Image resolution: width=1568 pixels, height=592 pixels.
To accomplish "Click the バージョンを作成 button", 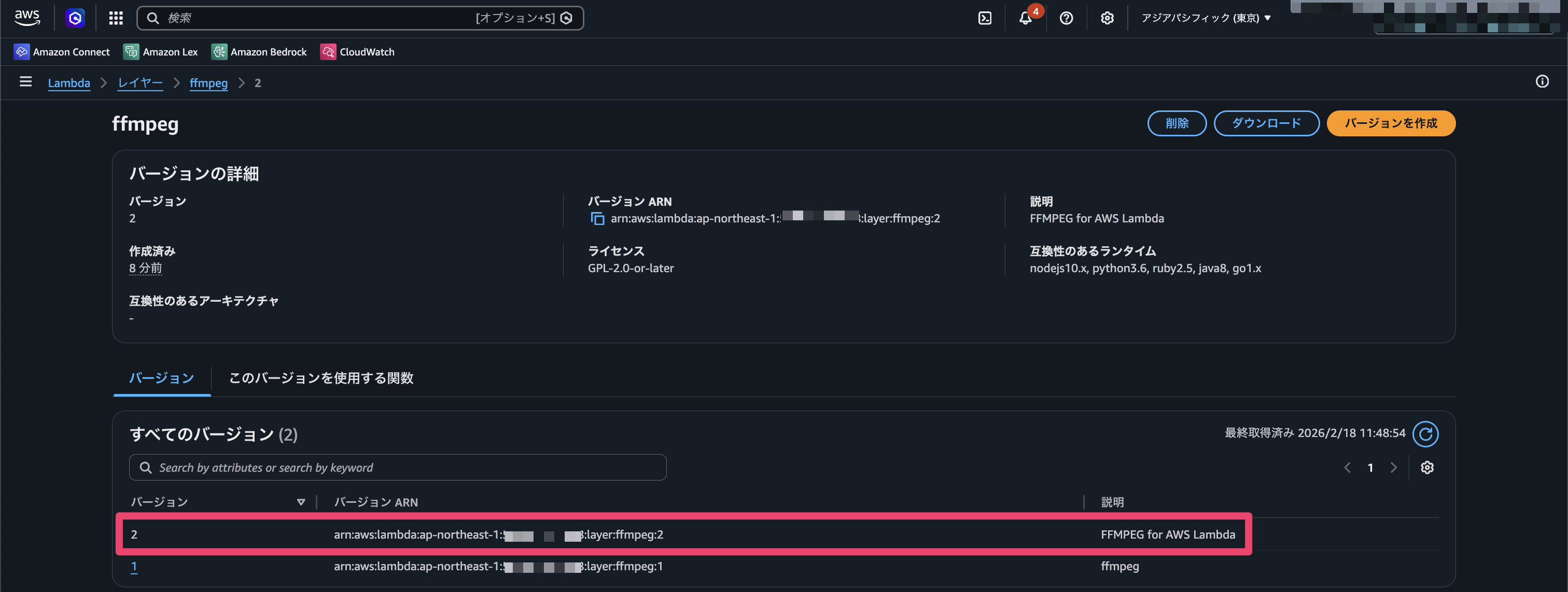I will pos(1390,123).
